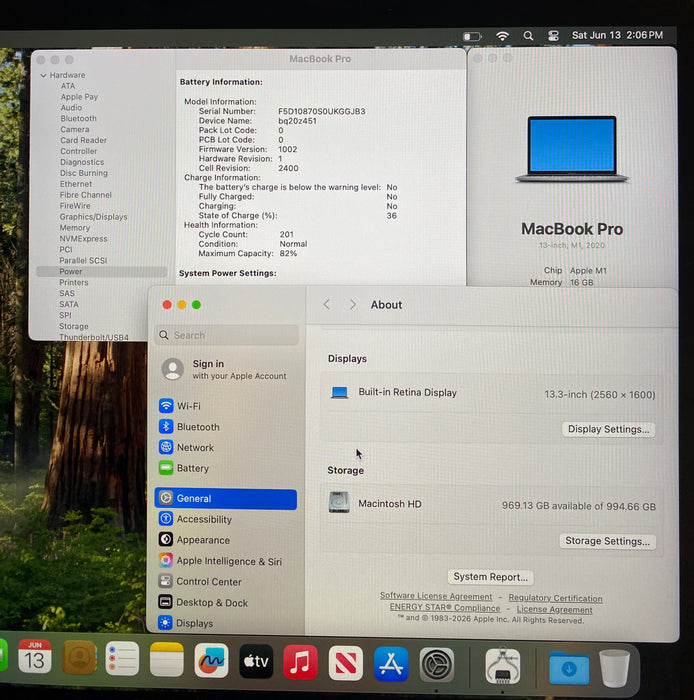Open the System Report

pyautogui.click(x=490, y=577)
